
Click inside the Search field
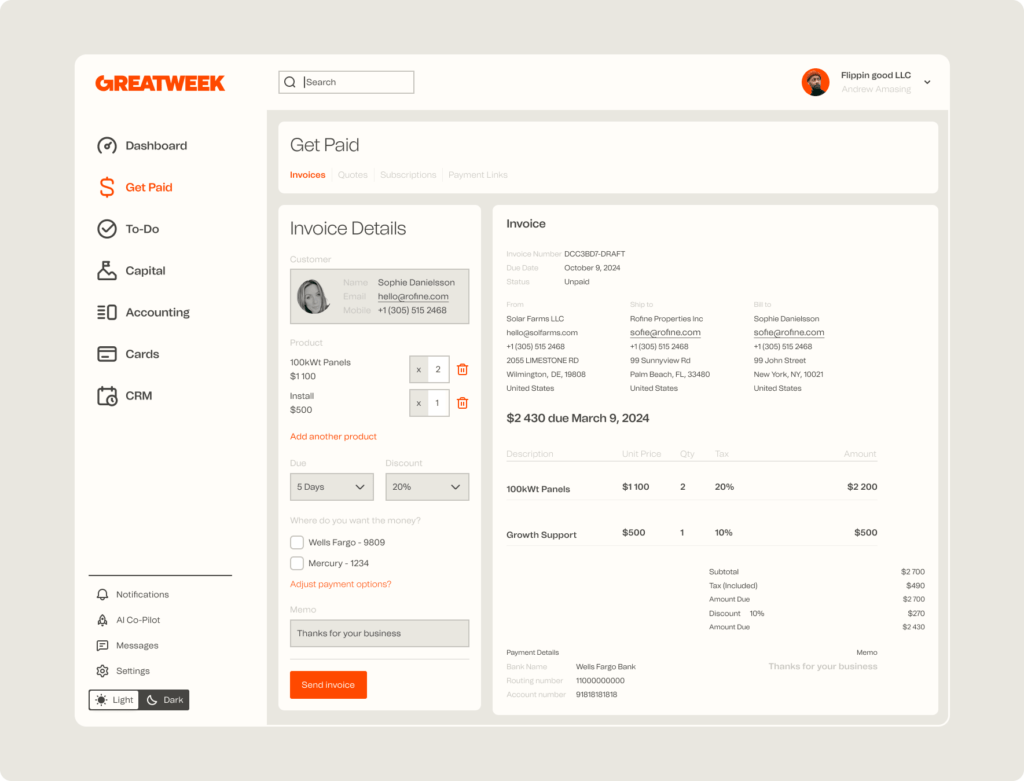(x=345, y=81)
